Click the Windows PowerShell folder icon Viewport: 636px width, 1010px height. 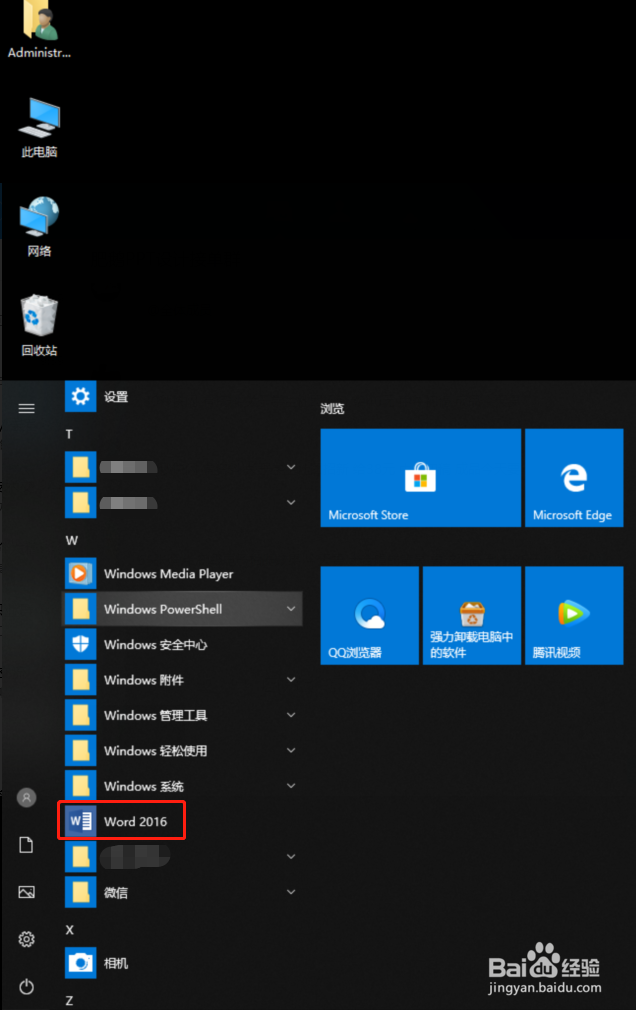[81, 609]
